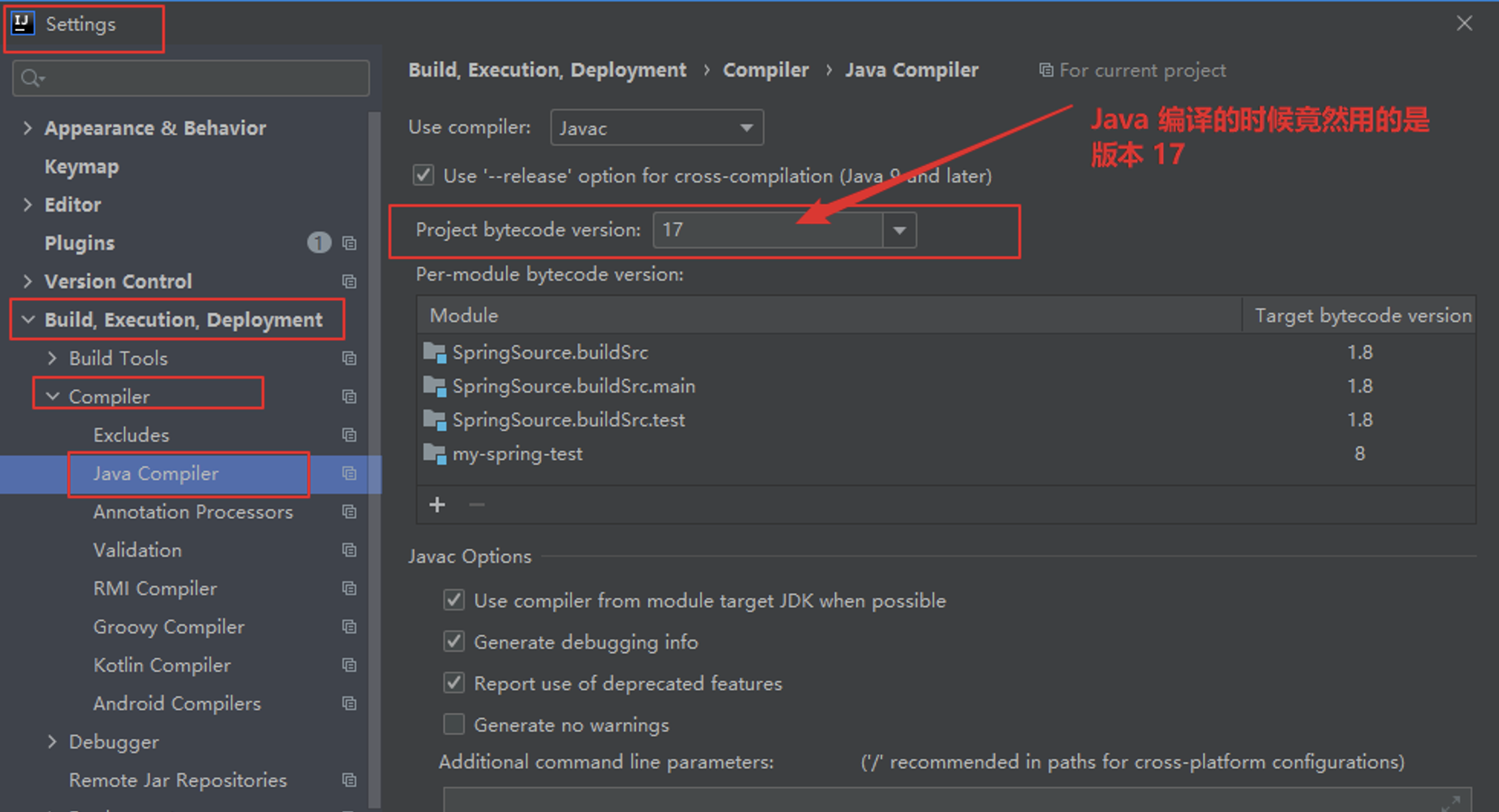Click the per-project icon beside Remote Jar Repositories
The width and height of the screenshot is (1499, 812).
tap(349, 780)
